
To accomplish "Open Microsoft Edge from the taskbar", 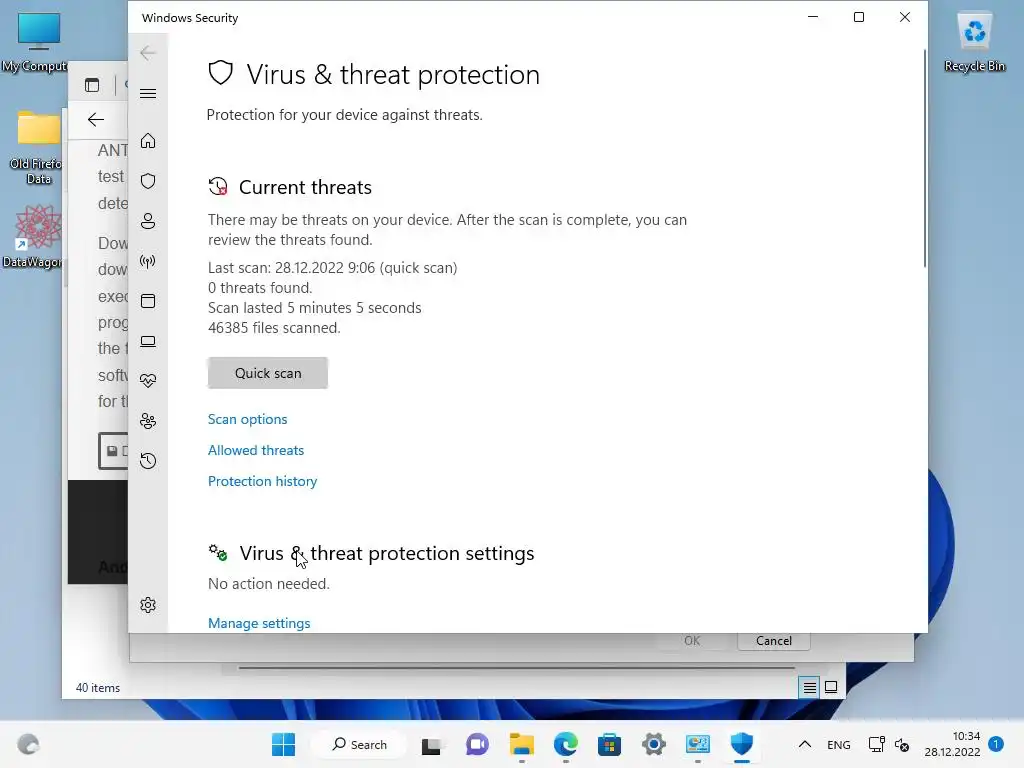I will point(566,744).
